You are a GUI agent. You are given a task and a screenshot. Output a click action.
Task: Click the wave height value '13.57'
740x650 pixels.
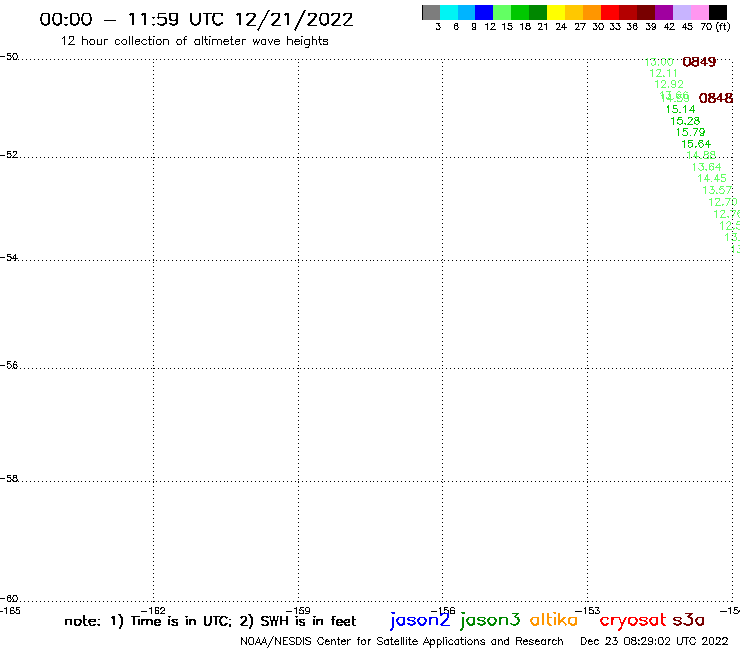717,190
